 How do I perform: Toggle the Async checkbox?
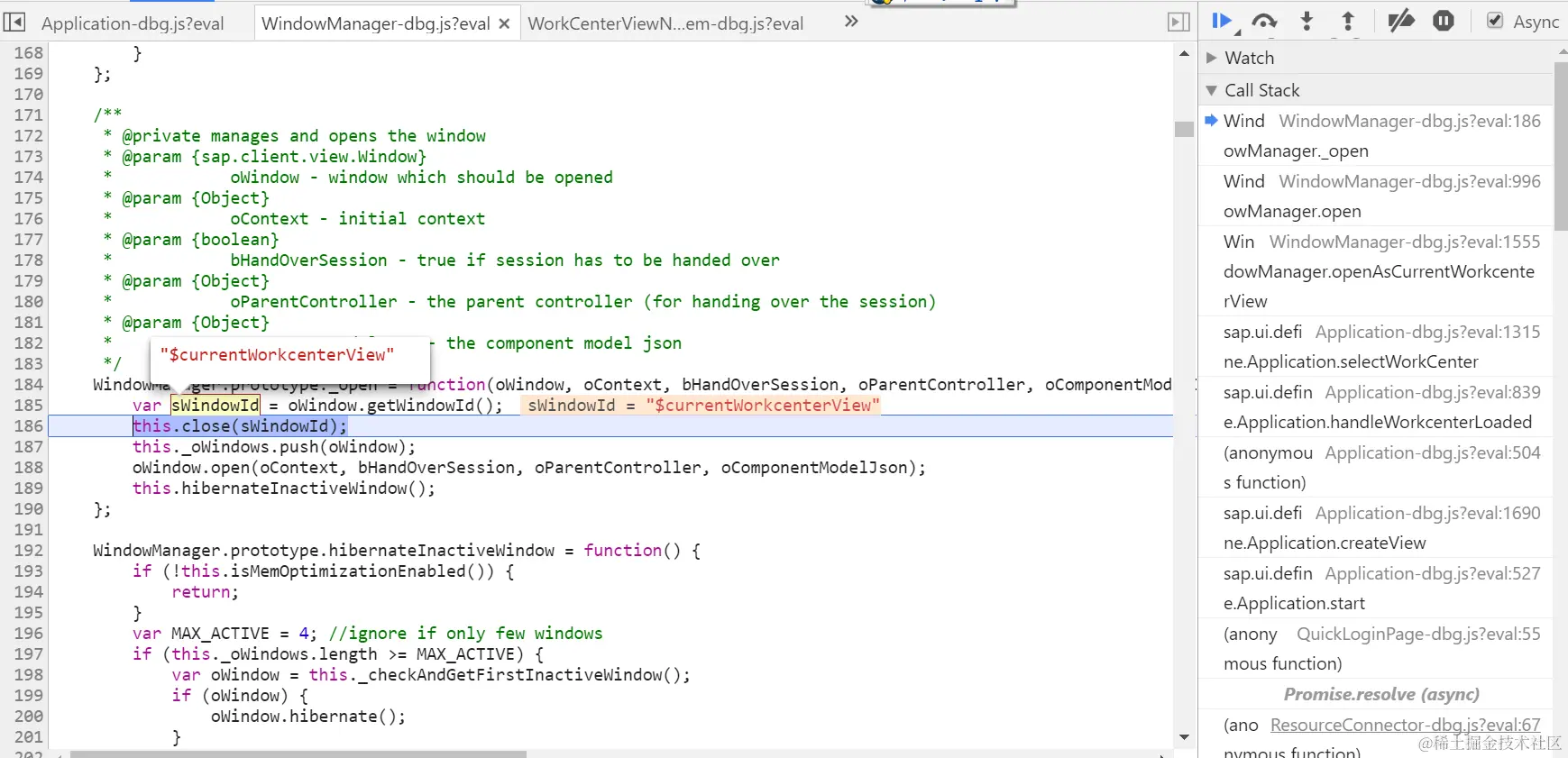tap(1495, 21)
